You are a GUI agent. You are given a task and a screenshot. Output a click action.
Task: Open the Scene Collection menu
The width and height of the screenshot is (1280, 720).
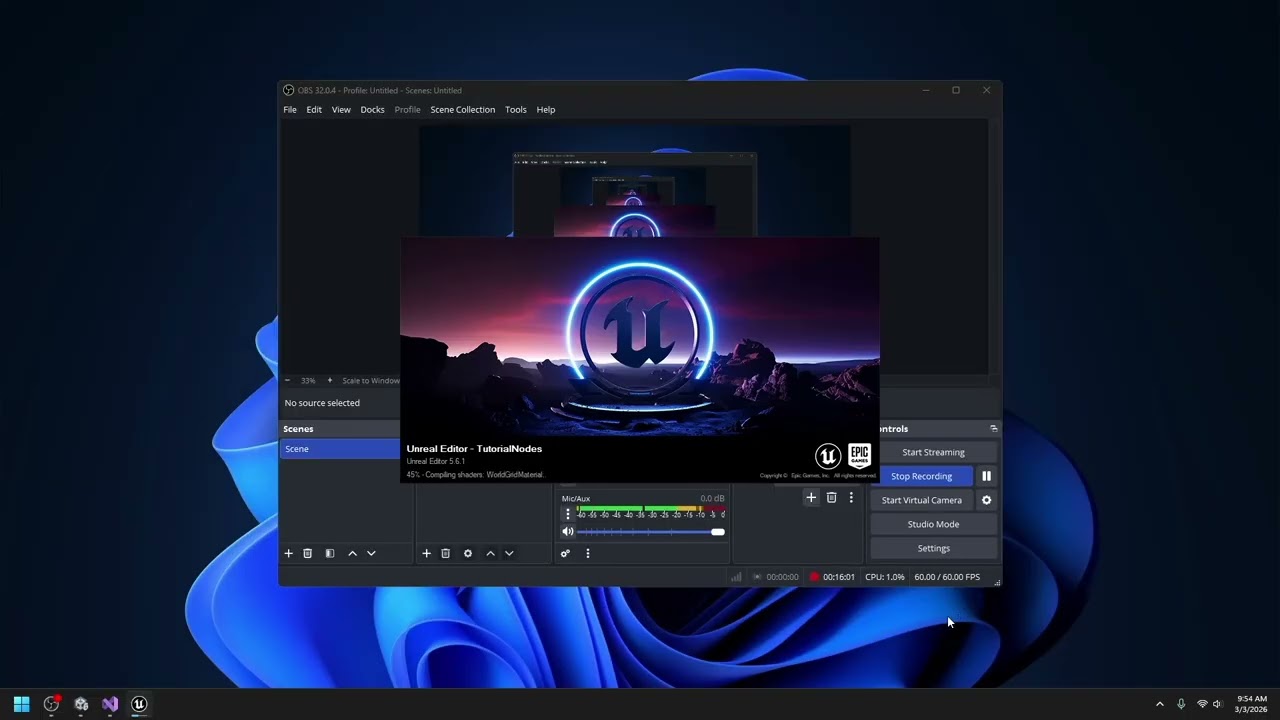coord(462,109)
